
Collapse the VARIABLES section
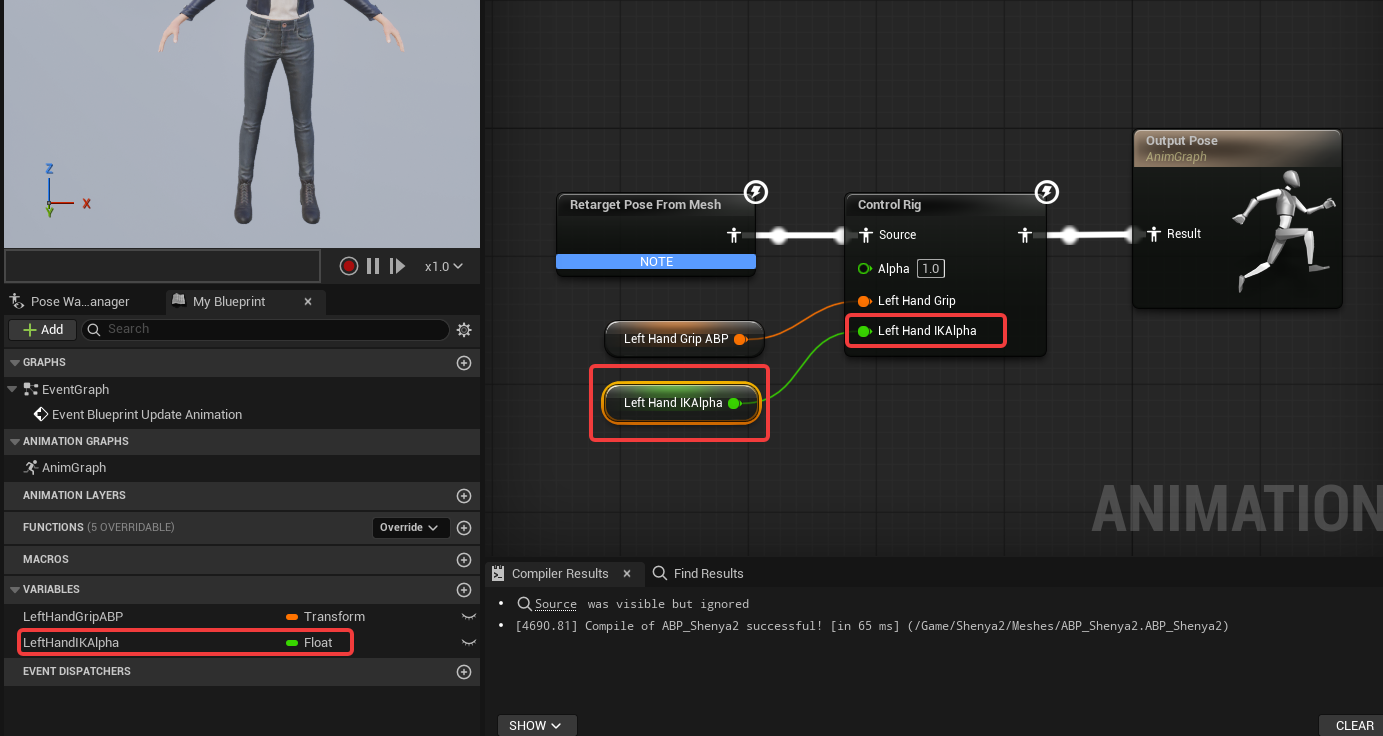pyautogui.click(x=13, y=589)
